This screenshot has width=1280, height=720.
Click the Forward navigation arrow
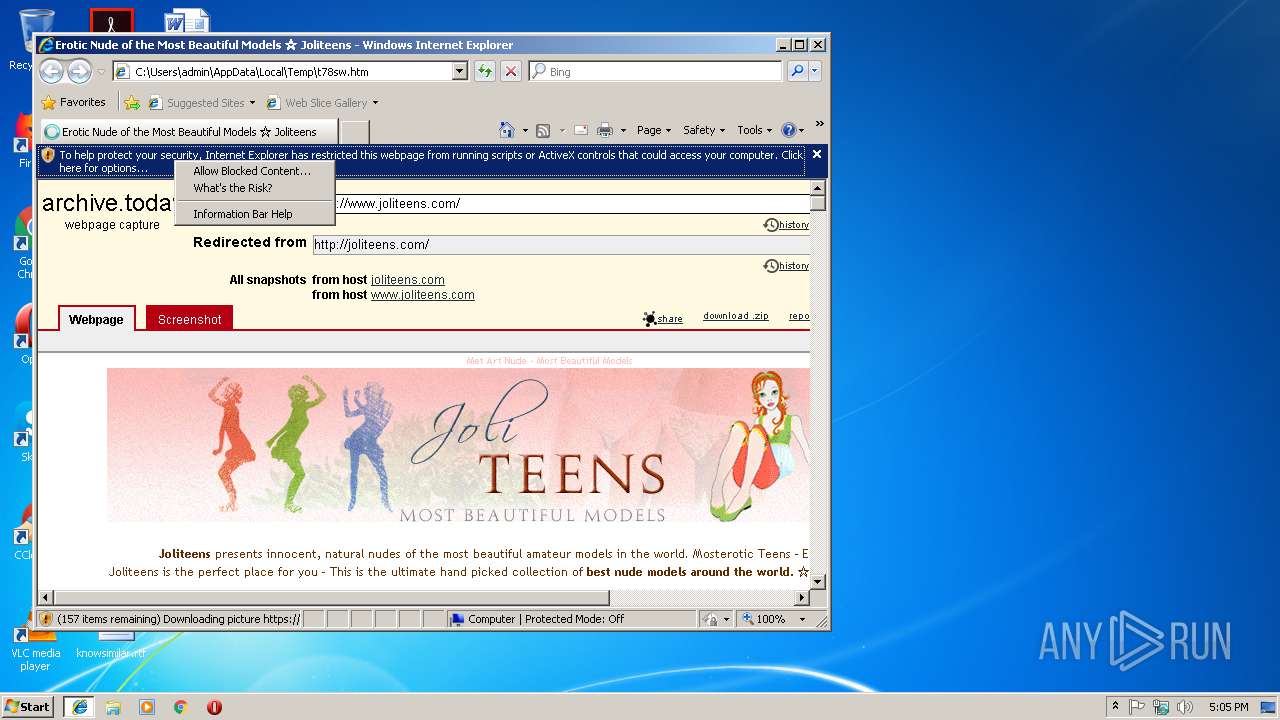click(x=79, y=71)
